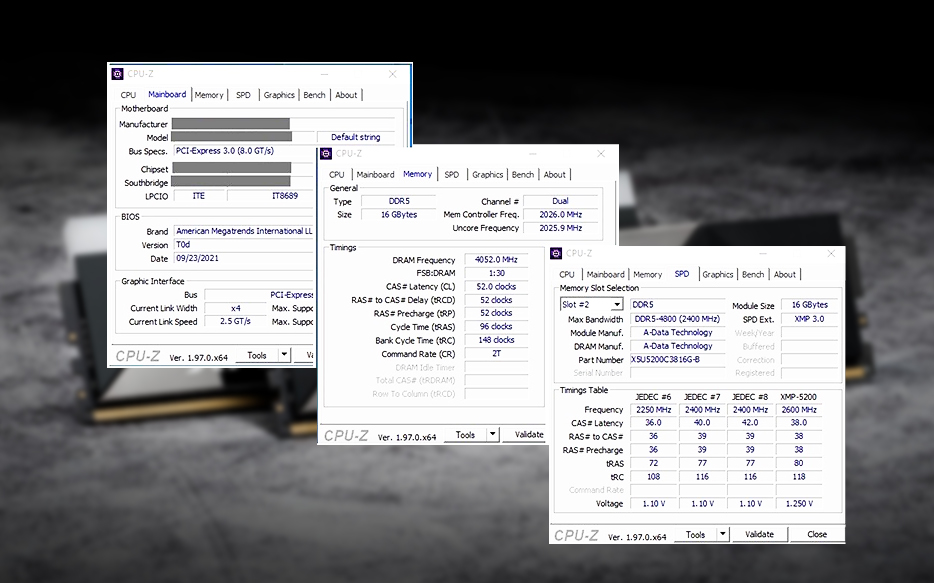This screenshot has width=934, height=583.
Task: Click the Close button in the SPD window
Action: (816, 534)
